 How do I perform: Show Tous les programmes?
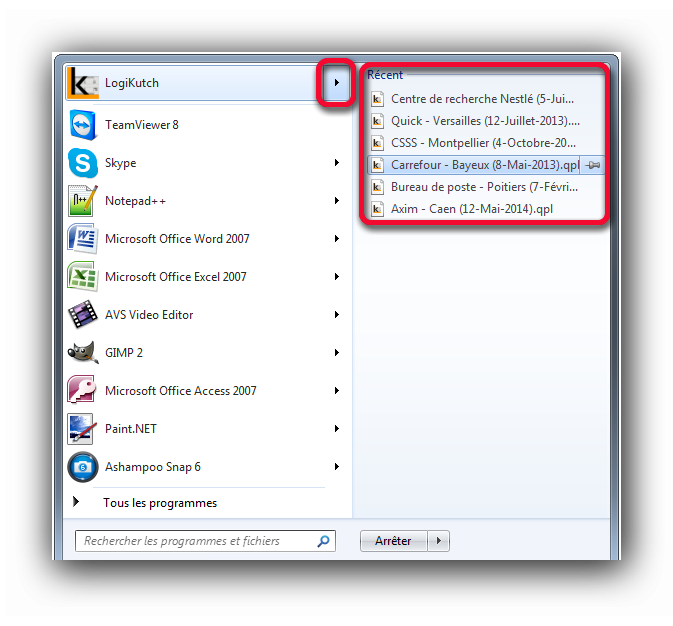pyautogui.click(x=160, y=503)
